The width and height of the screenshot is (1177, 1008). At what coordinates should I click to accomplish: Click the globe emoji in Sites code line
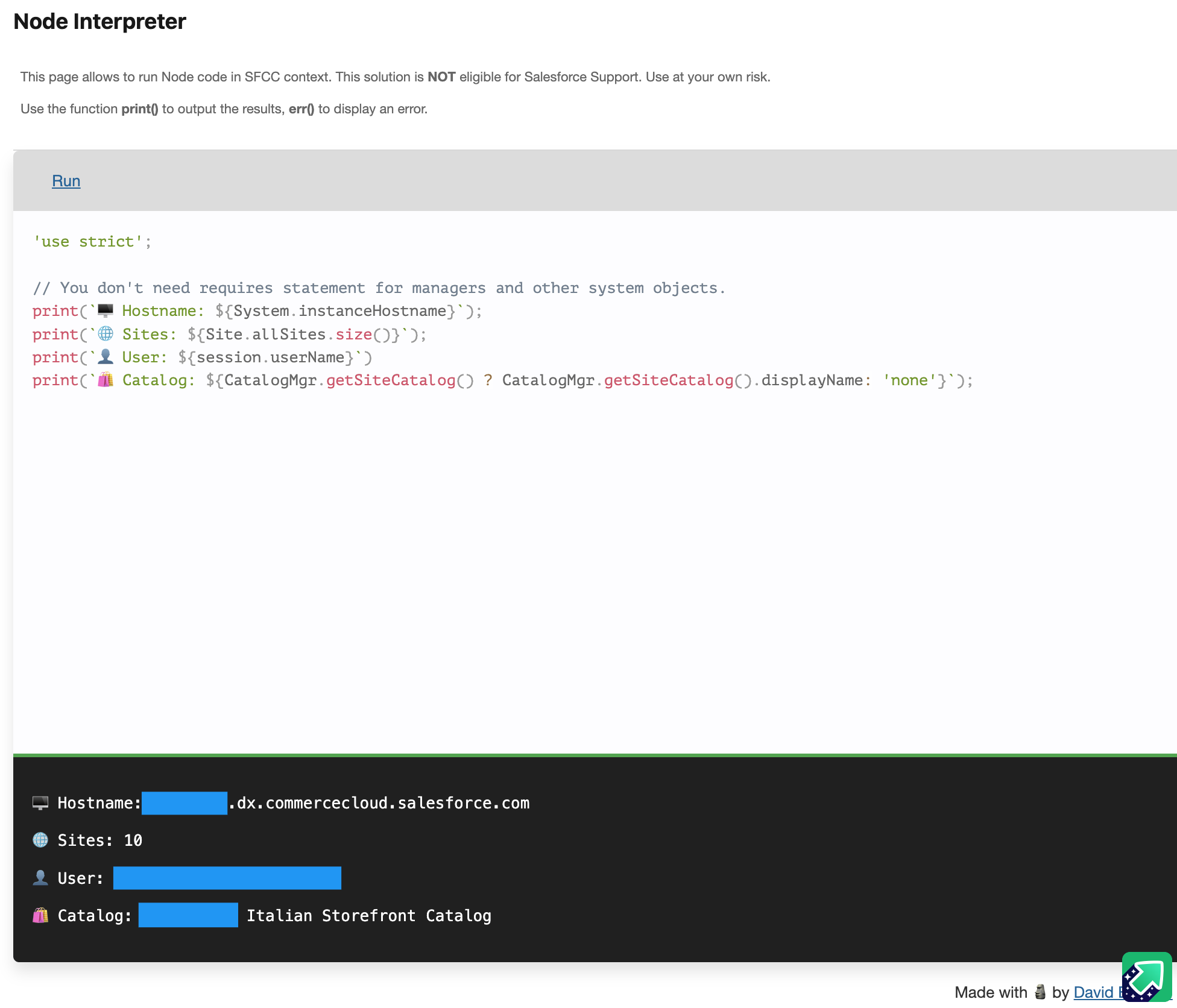[x=106, y=334]
